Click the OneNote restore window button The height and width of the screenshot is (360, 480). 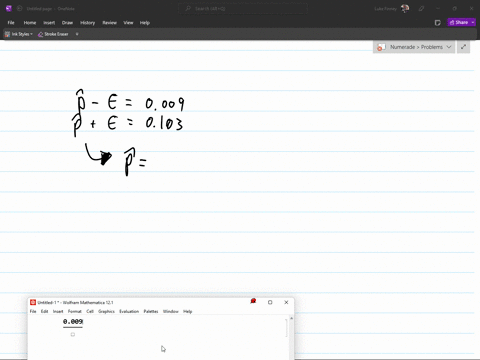coord(455,9)
